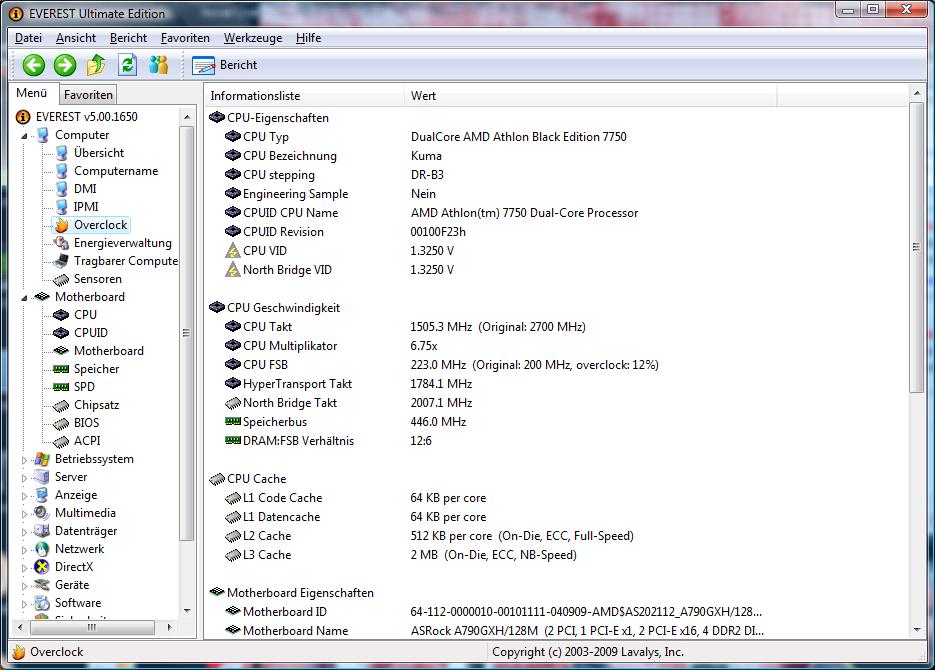Click the up-level folder arrow icon
Screen dimensions: 935x670
pyautogui.click(x=96, y=65)
